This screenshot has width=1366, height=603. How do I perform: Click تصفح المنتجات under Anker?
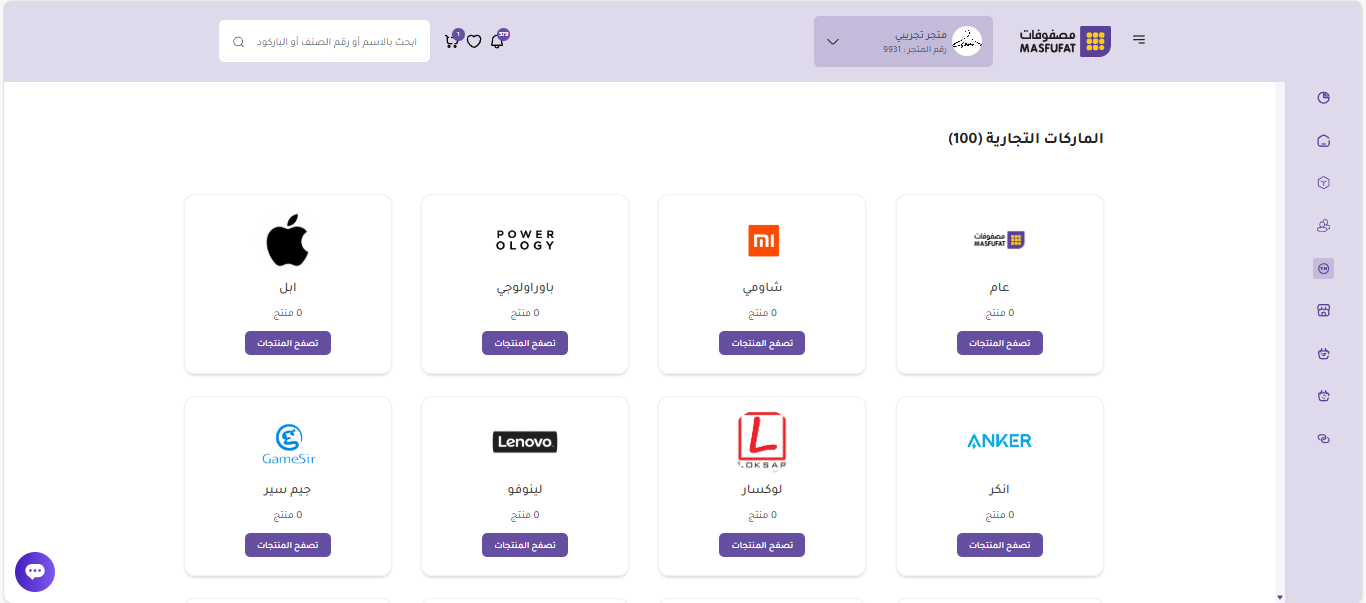(999, 545)
